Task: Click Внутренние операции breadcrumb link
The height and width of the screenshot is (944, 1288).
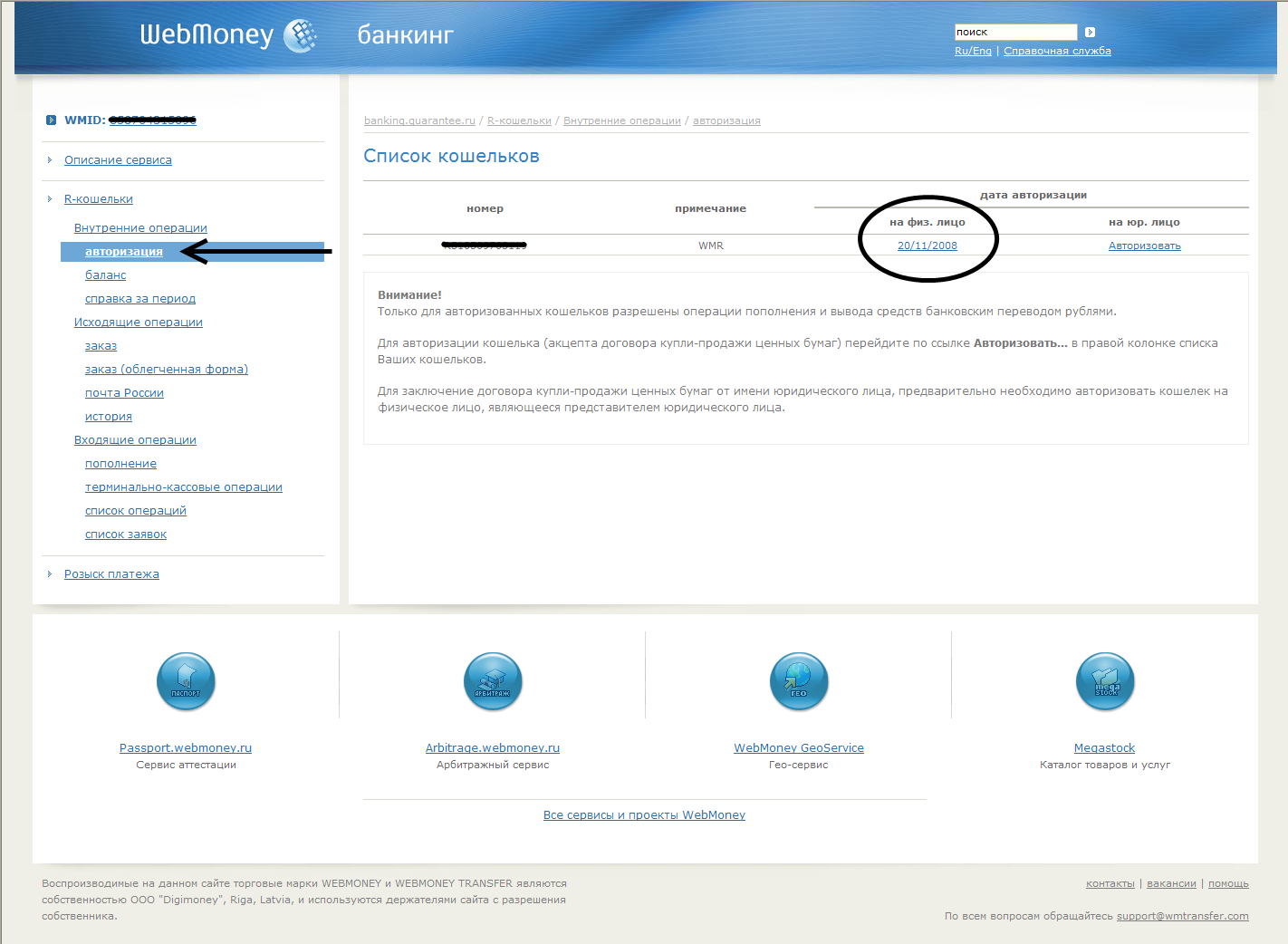Action: point(622,120)
